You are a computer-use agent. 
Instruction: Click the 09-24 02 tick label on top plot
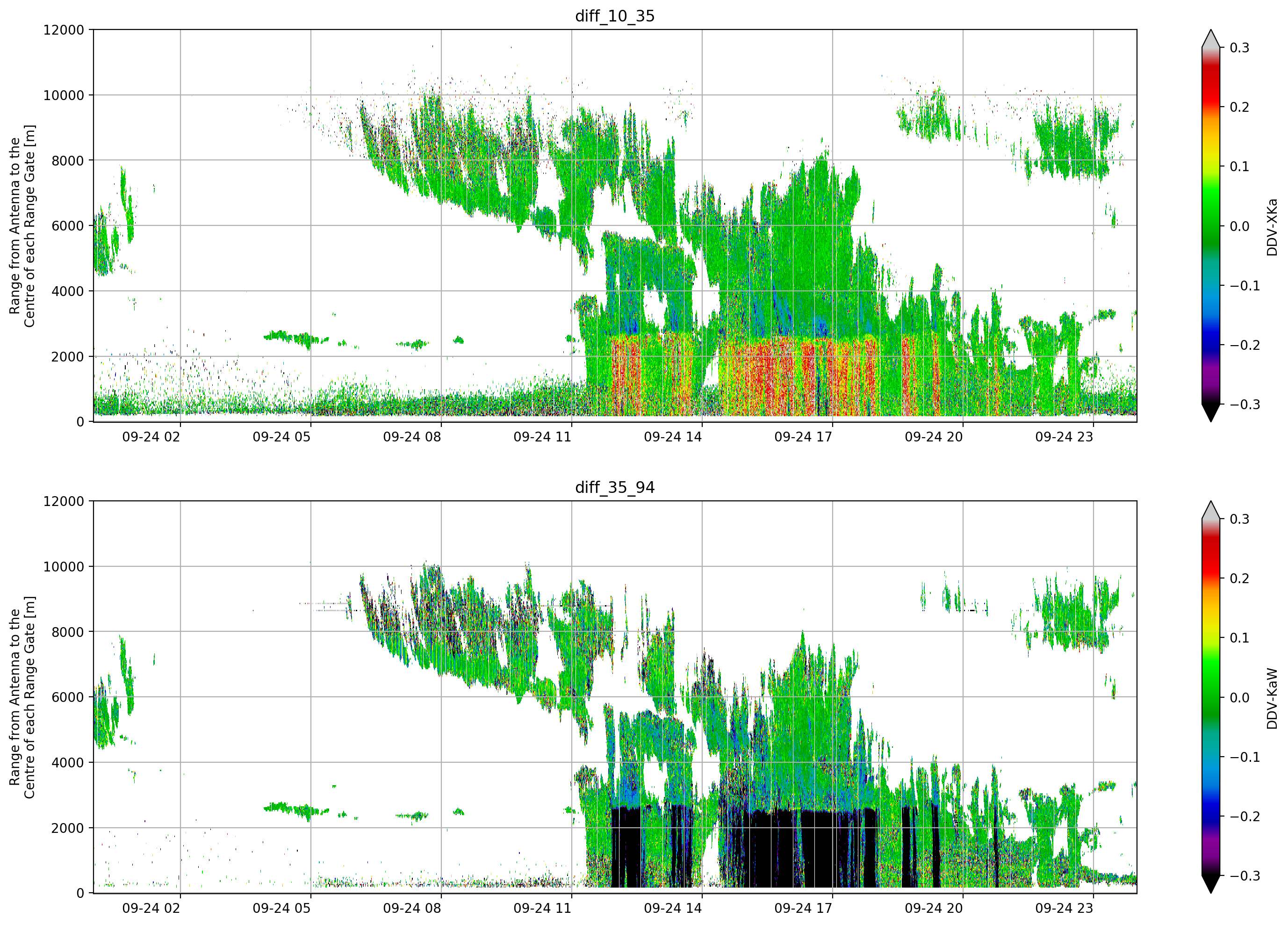point(151,437)
